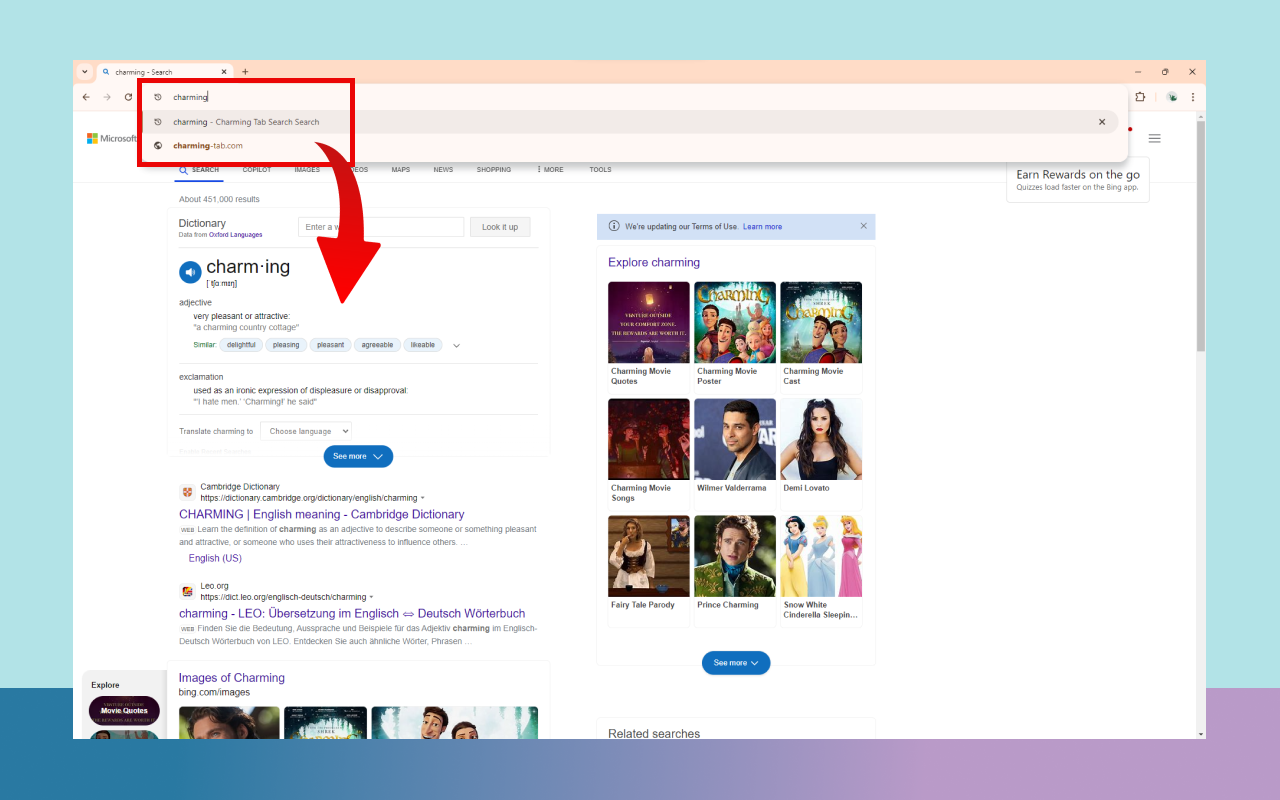Dismiss the Terms of Use notice
Viewport: 1280px width, 800px height.
[x=864, y=226]
